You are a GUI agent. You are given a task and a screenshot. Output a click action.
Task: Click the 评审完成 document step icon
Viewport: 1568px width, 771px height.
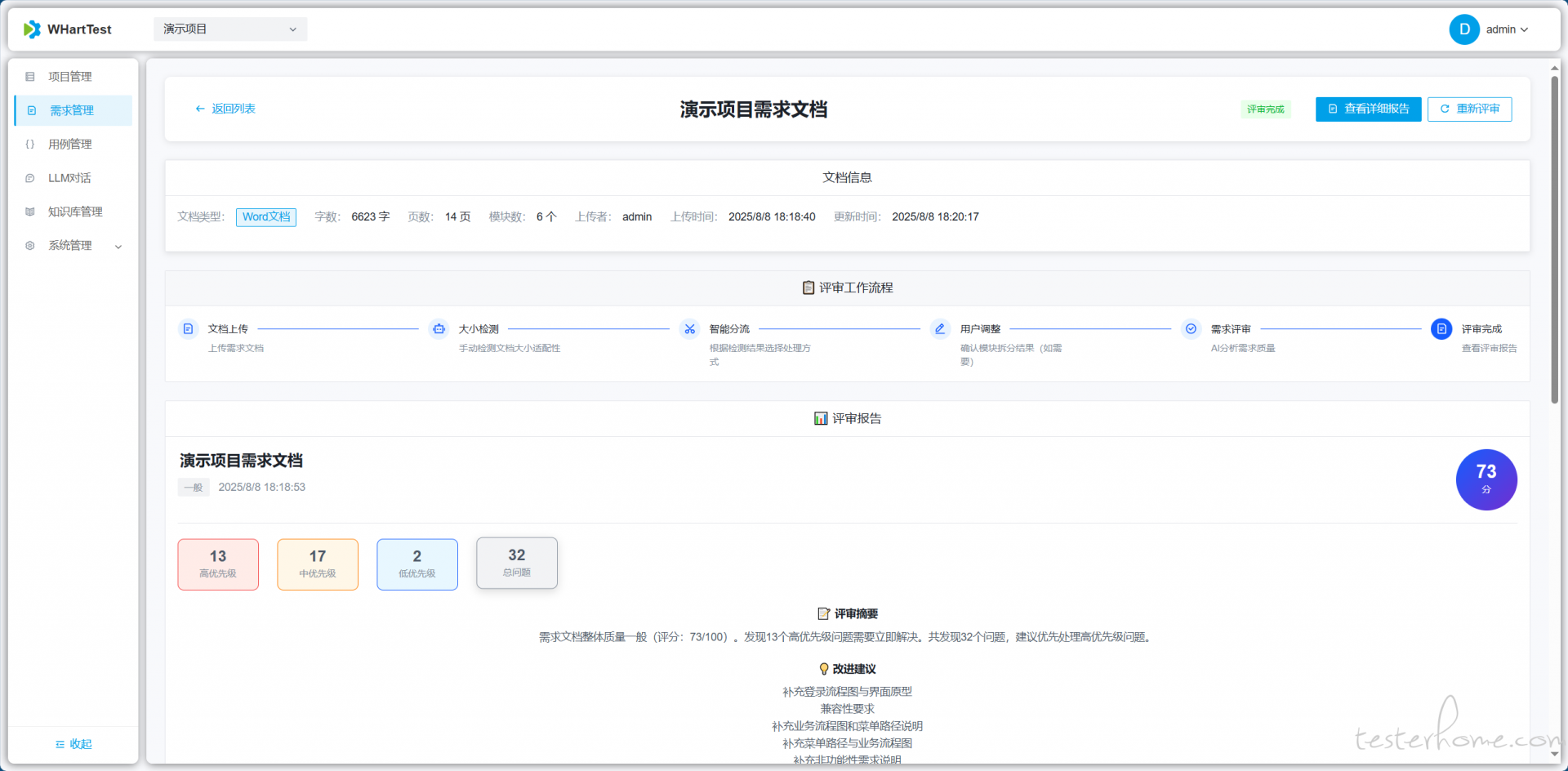[1441, 329]
